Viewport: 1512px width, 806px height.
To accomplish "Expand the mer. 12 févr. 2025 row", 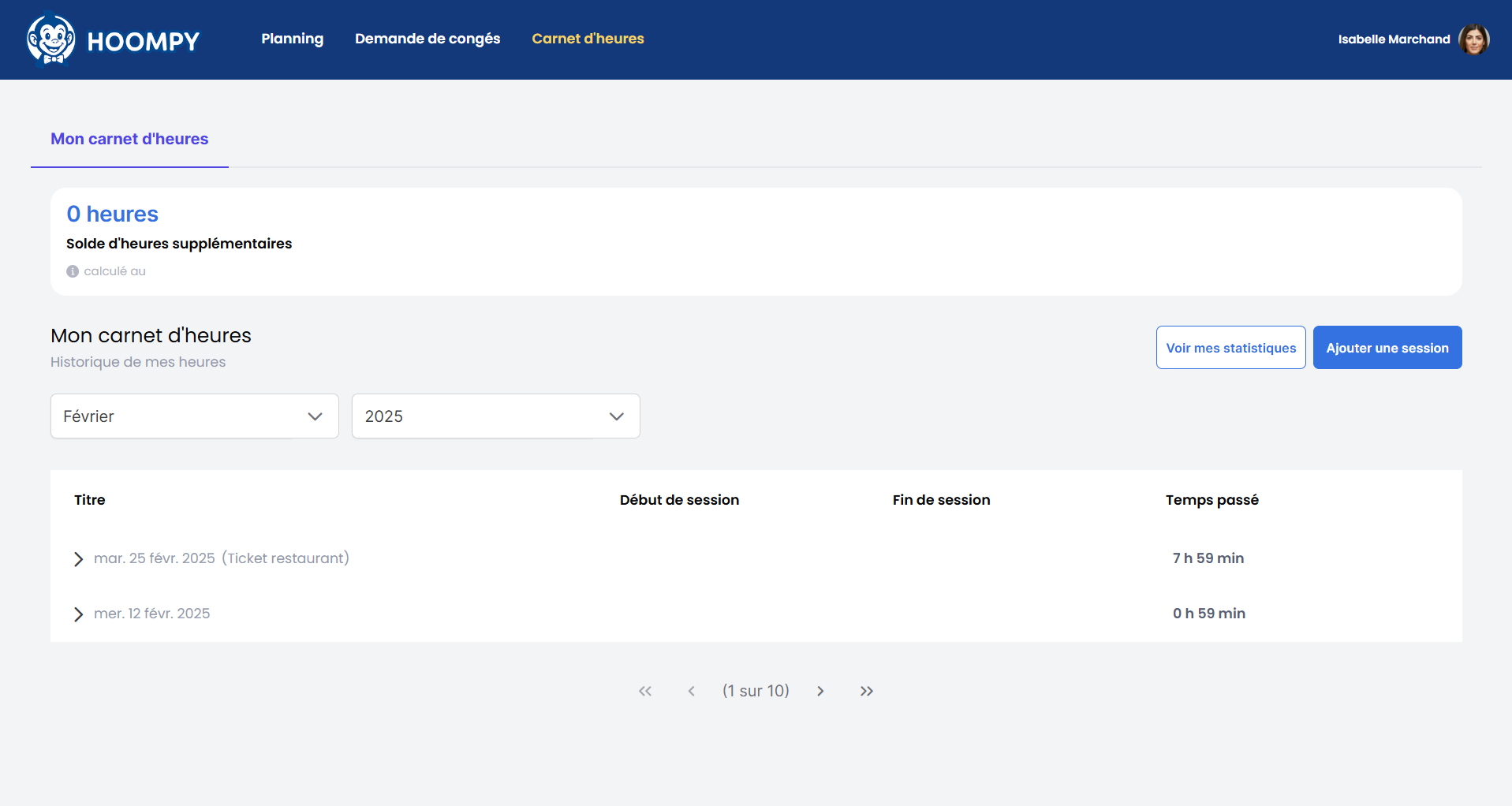I will coord(78,614).
